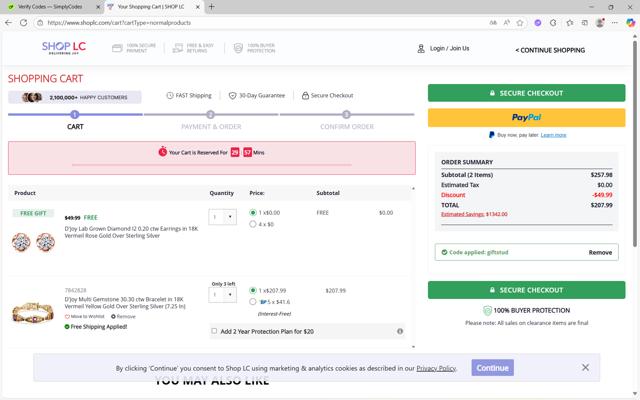
Task: Select the 5 x $41.6 budget pay option
Action: pos(253,302)
